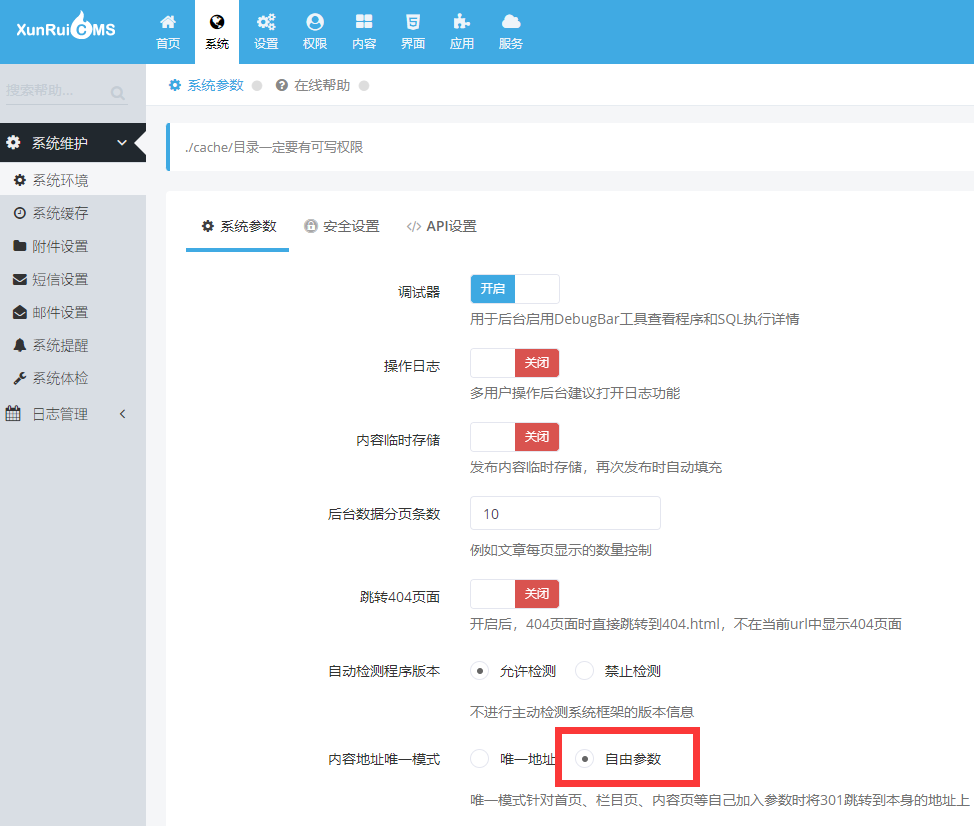The height and width of the screenshot is (826, 974).
Task: Click the 系统缓存 clock icon
Action: coord(20,213)
